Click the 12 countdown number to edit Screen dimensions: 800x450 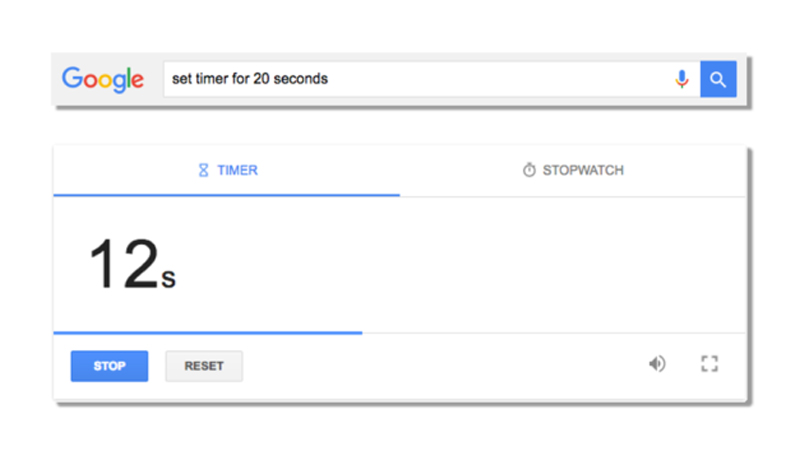click(124, 265)
